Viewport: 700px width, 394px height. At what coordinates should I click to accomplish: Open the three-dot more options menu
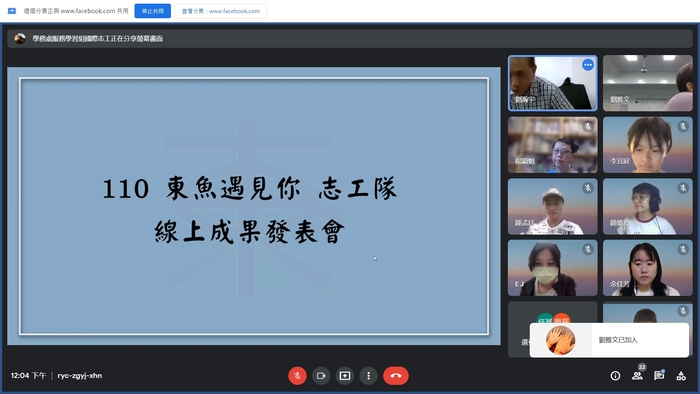point(368,376)
